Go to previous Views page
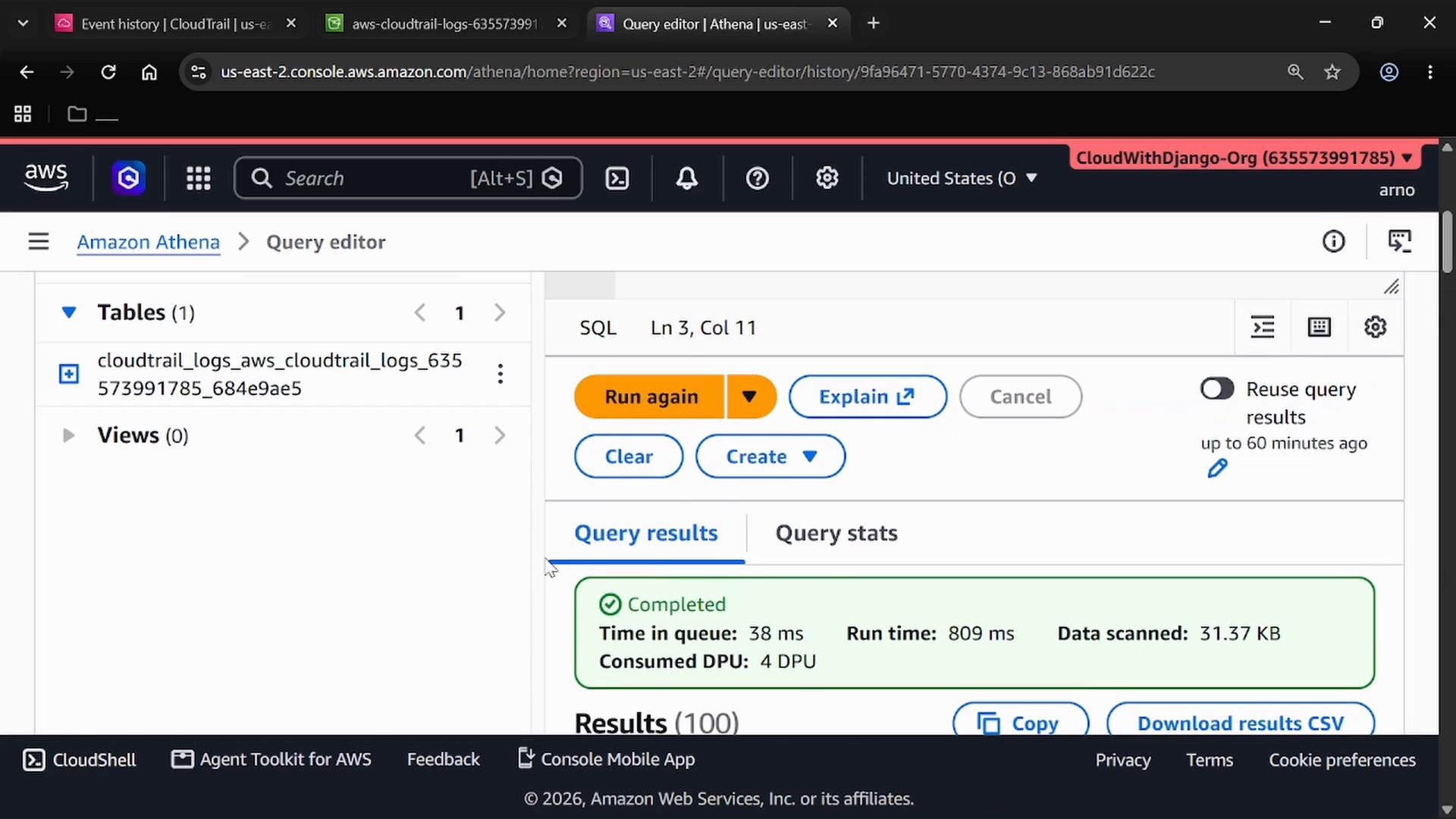The width and height of the screenshot is (1456, 819). 419,435
